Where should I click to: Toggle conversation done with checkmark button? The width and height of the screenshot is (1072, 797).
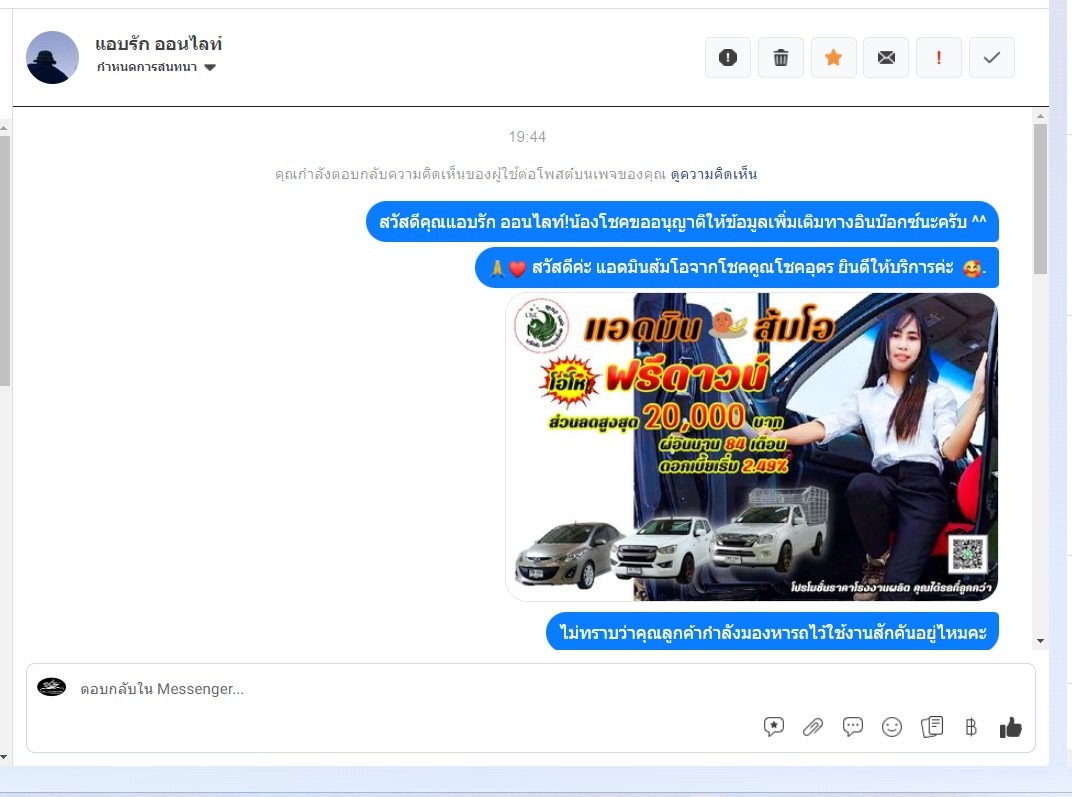(991, 58)
